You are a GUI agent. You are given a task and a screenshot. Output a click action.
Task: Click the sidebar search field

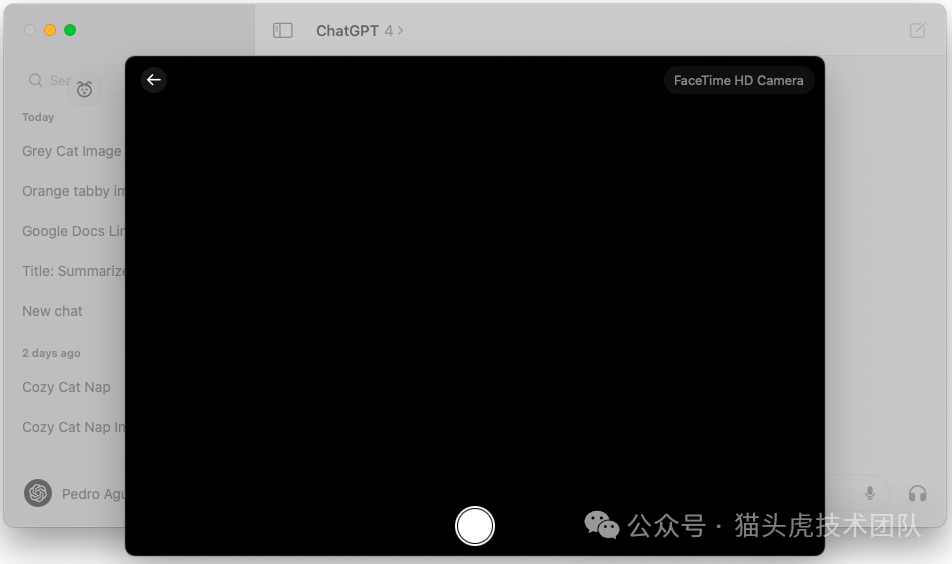73,80
